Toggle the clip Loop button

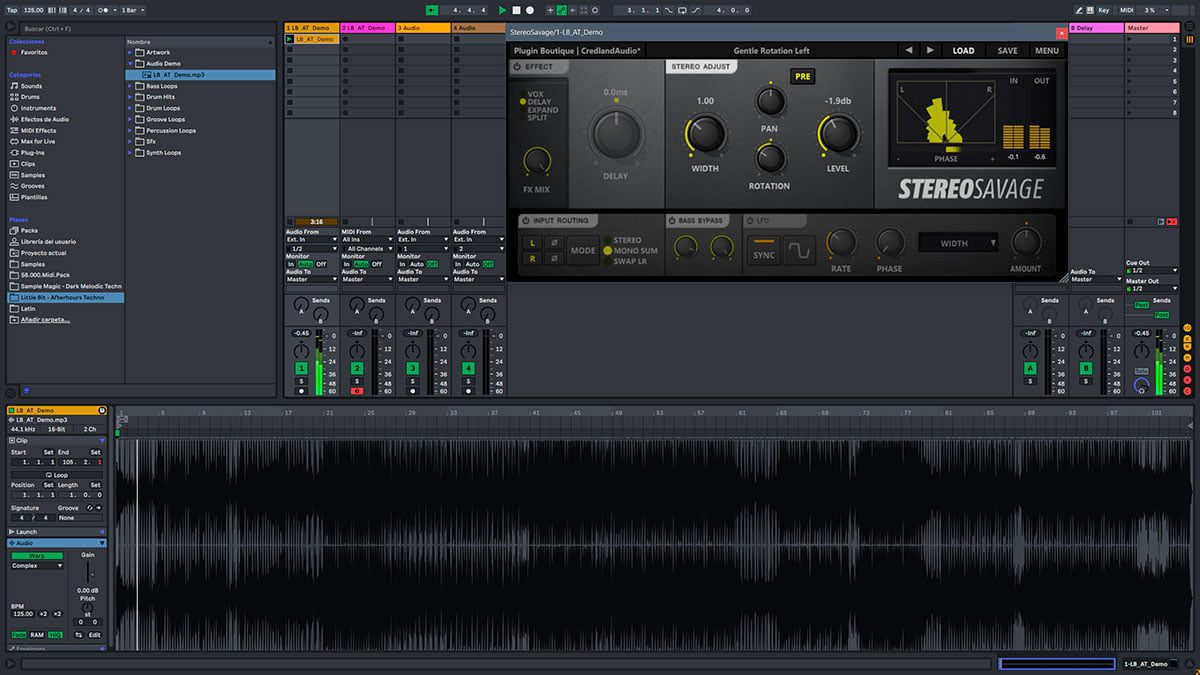56,475
